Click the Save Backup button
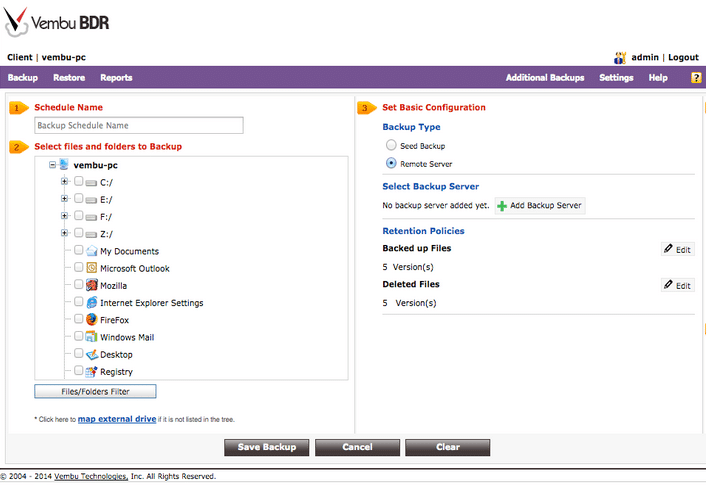709x488 pixels. click(267, 447)
